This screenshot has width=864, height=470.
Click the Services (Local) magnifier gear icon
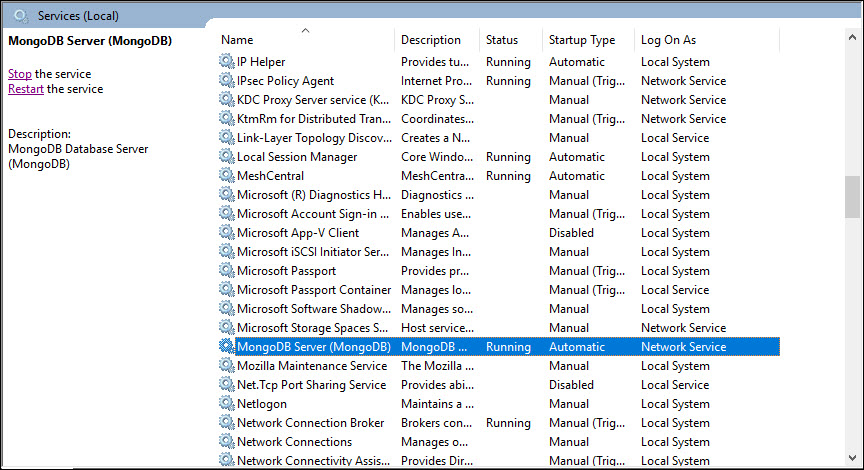coord(21,16)
